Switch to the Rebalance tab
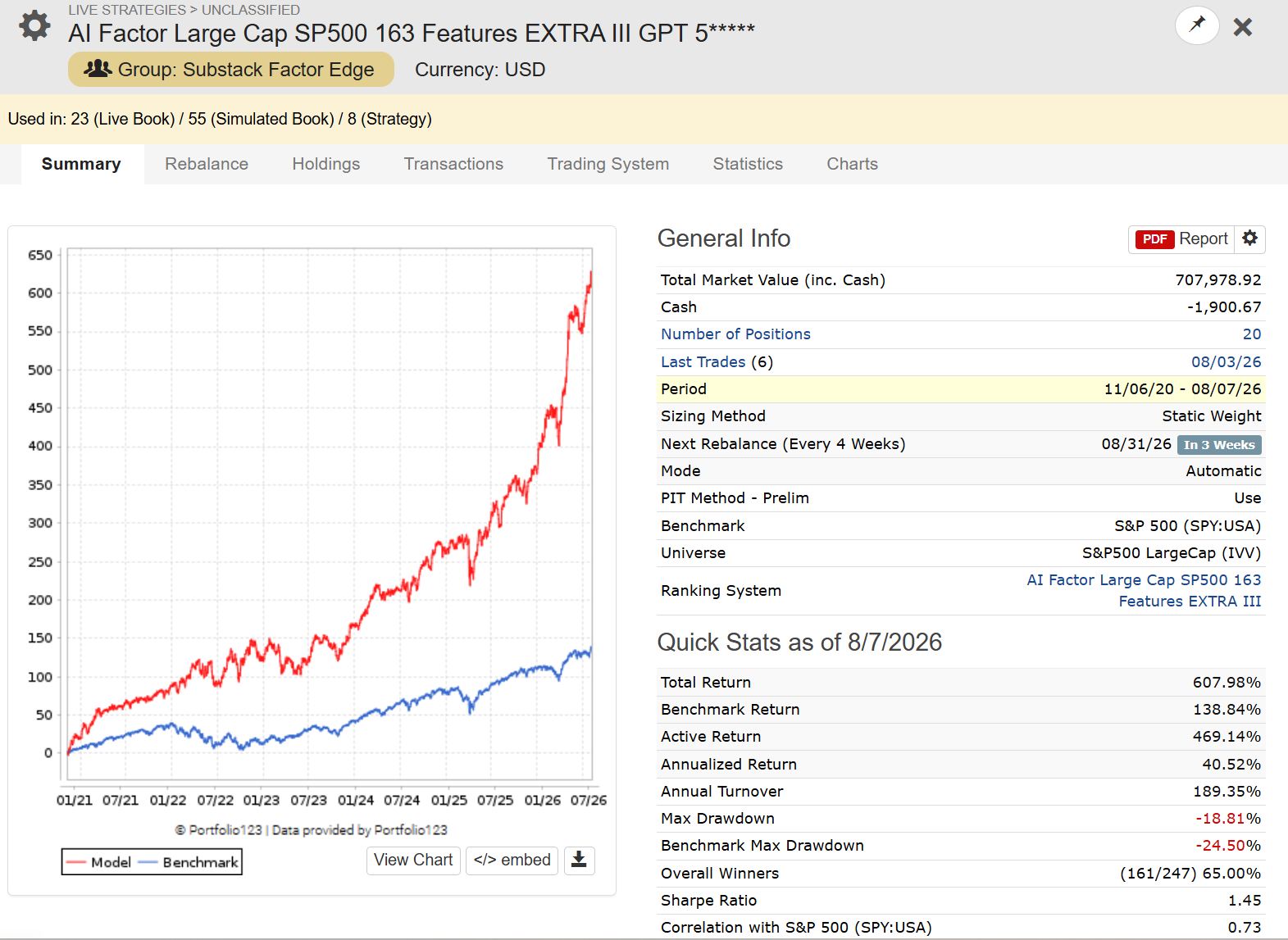Viewport: 1288px width, 940px height. (207, 164)
